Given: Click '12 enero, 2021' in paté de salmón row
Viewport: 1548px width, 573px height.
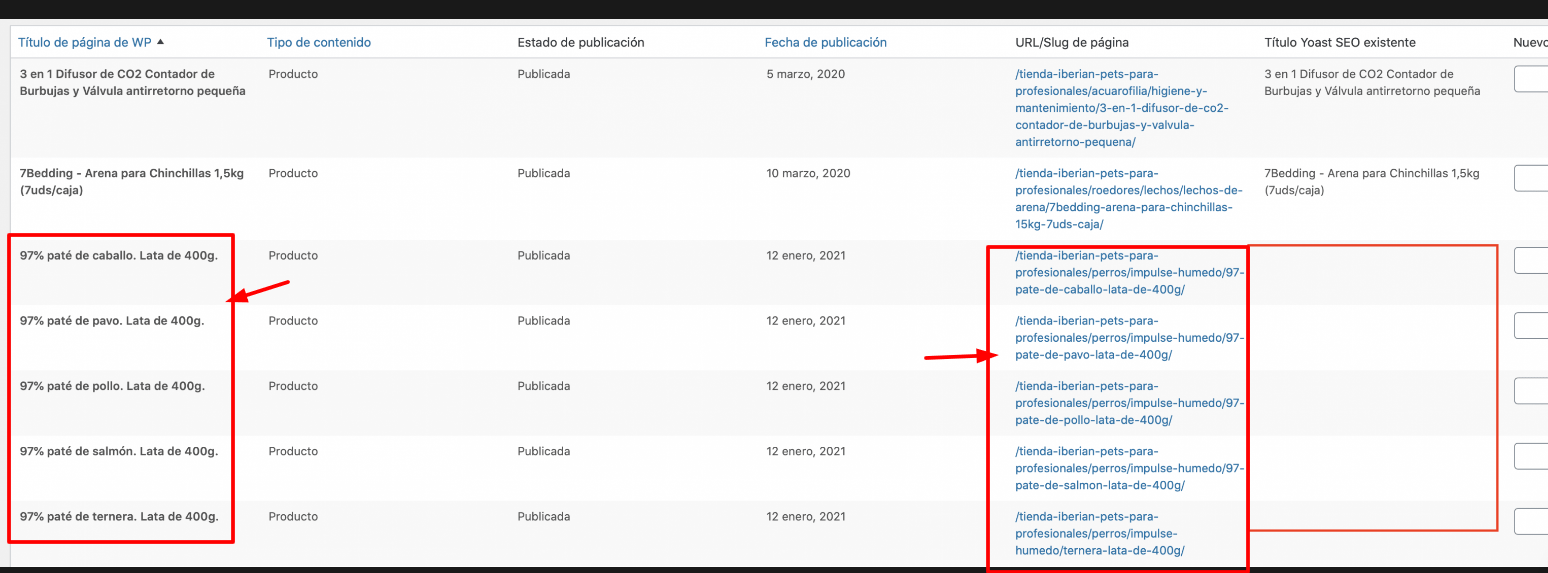Looking at the screenshot, I should 806,451.
